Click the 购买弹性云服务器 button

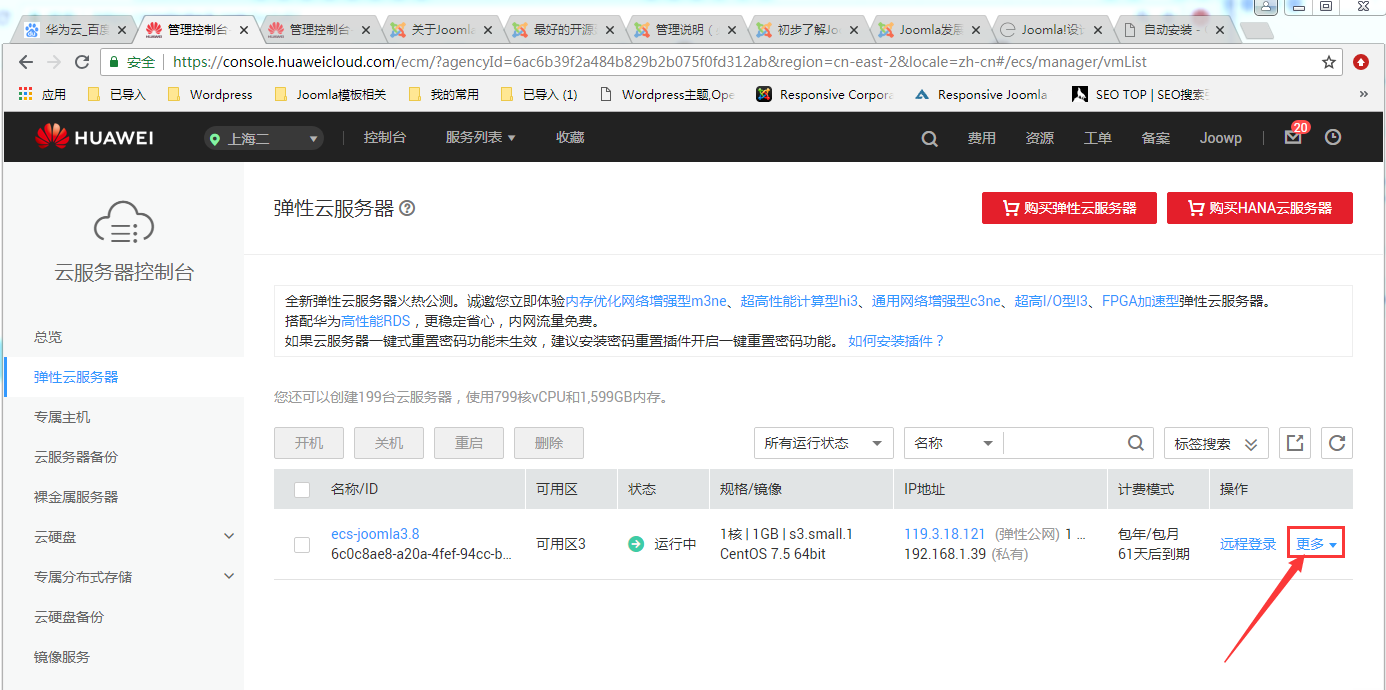(1069, 208)
